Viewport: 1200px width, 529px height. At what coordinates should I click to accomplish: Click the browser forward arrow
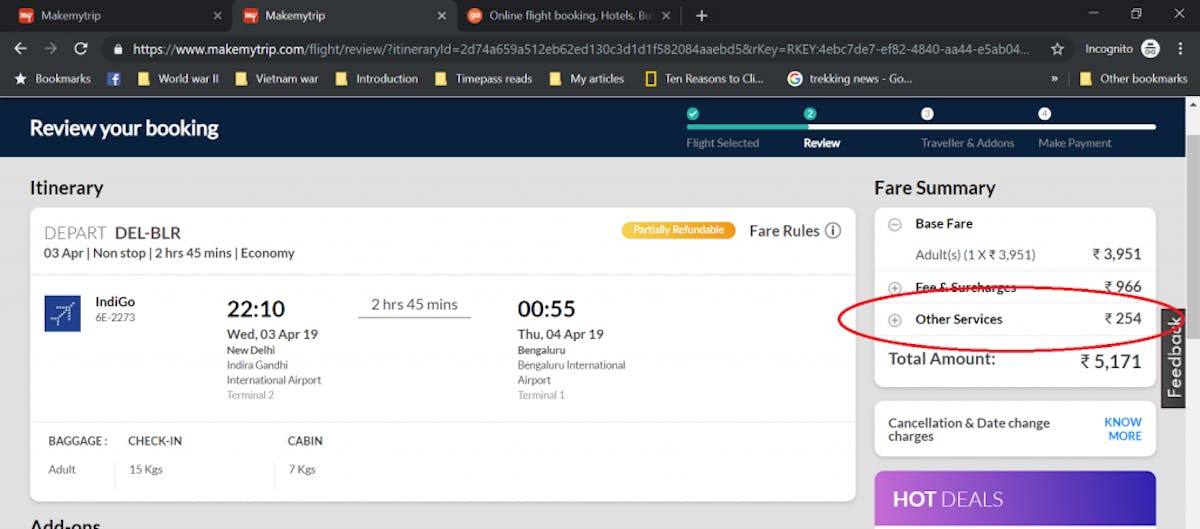click(x=50, y=48)
